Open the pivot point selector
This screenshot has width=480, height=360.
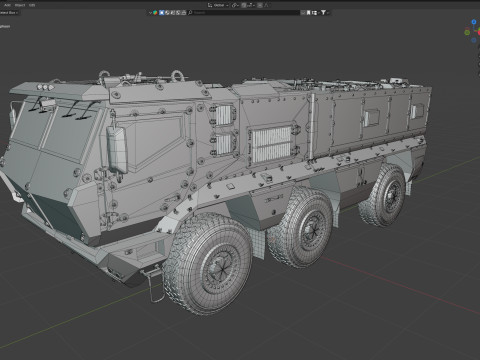click(235, 5)
